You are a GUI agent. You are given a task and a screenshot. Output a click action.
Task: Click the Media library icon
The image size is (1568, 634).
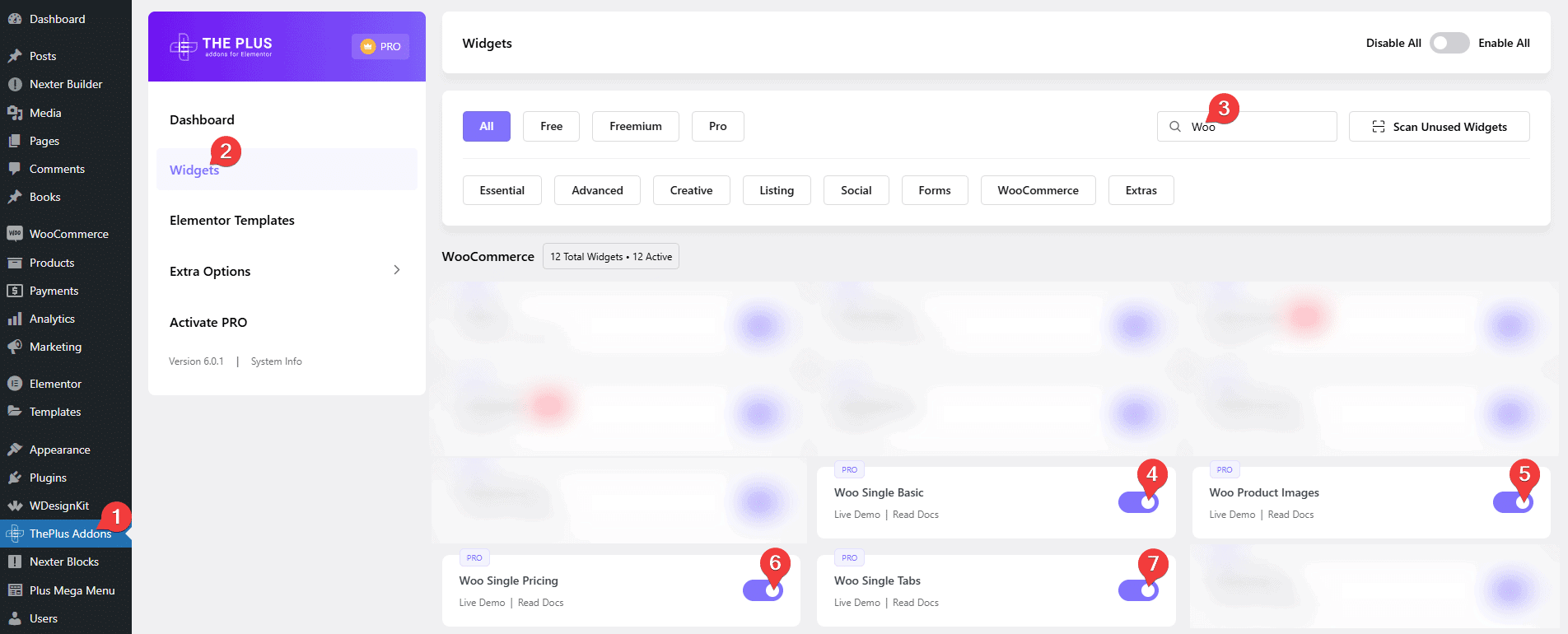[x=14, y=113]
